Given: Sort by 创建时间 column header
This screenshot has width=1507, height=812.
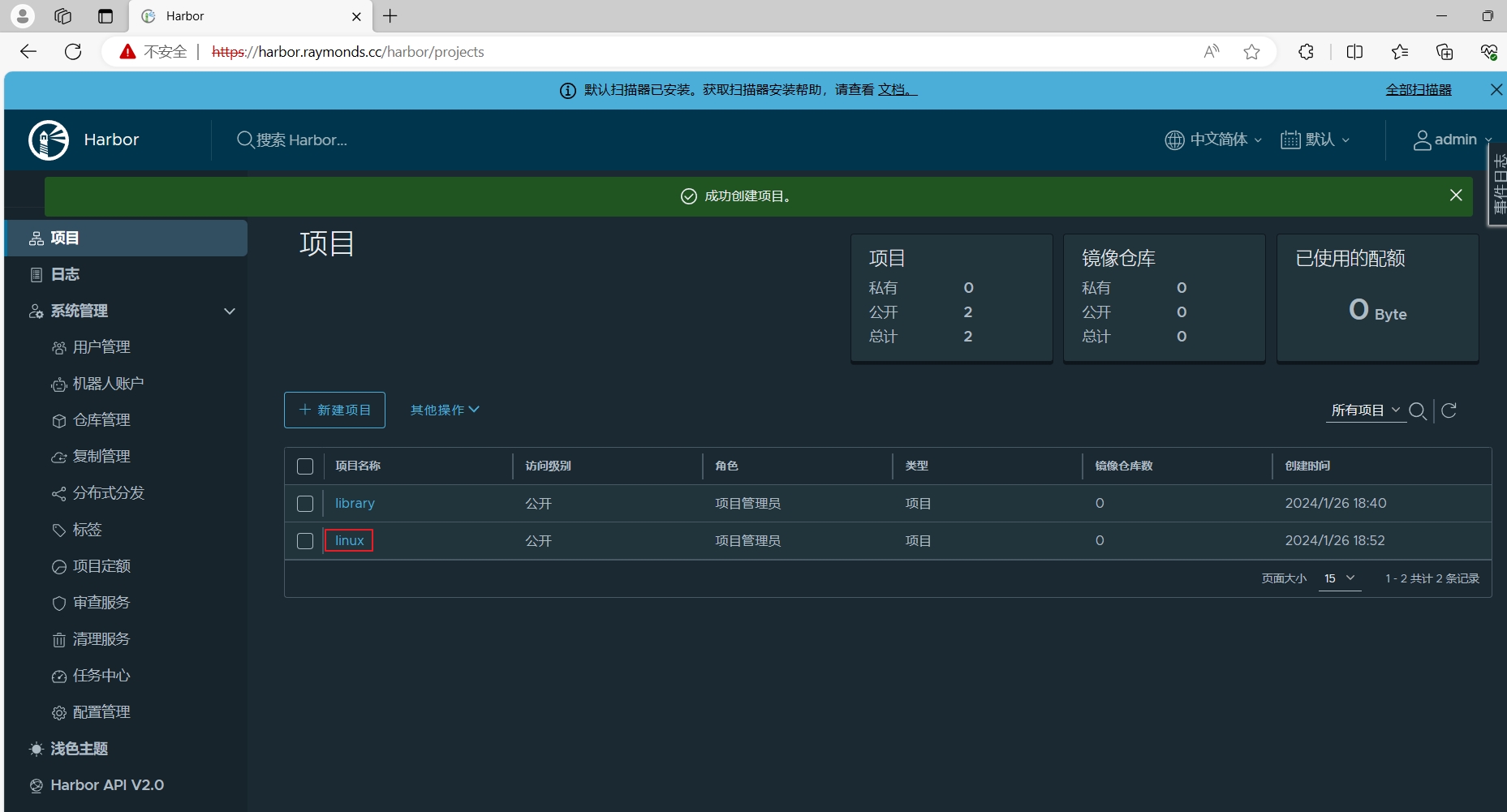Looking at the screenshot, I should pyautogui.click(x=1307, y=466).
